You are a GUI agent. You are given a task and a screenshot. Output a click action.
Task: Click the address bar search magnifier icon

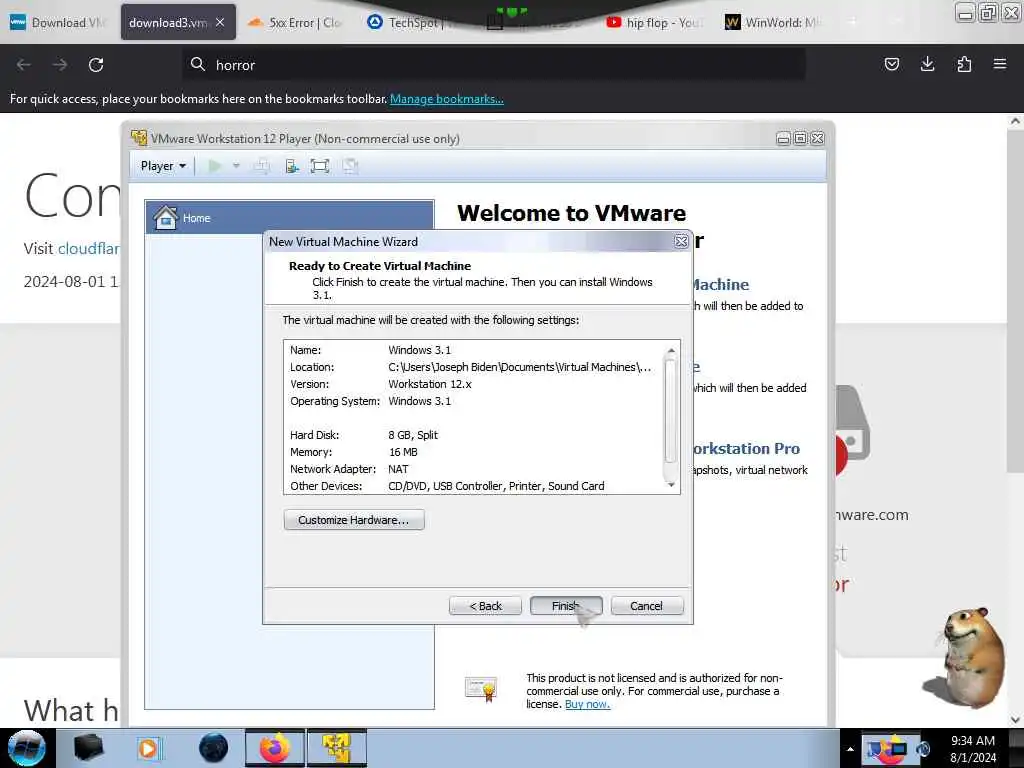point(197,64)
